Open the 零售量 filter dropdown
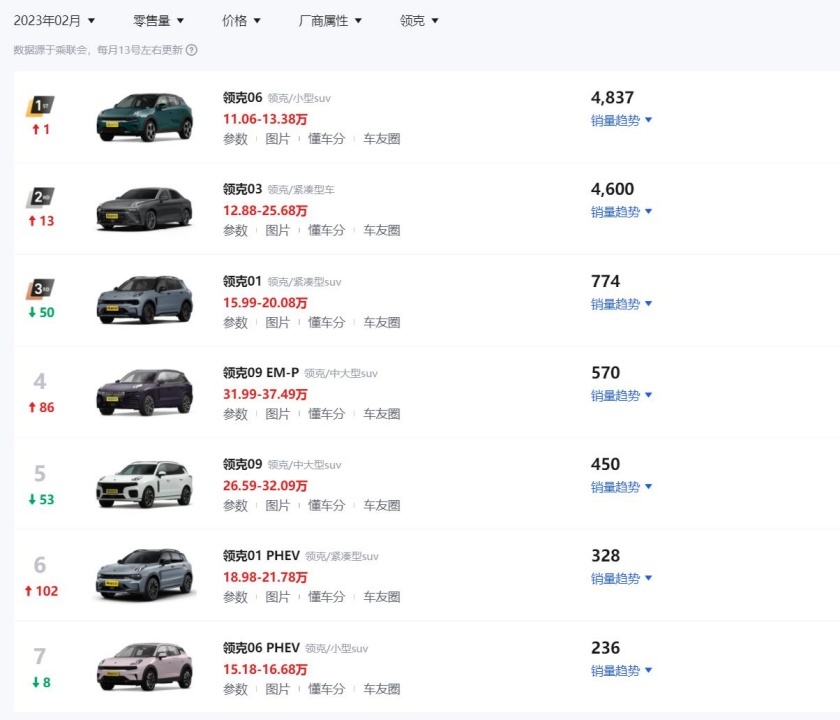This screenshot has width=840, height=720. point(158,21)
